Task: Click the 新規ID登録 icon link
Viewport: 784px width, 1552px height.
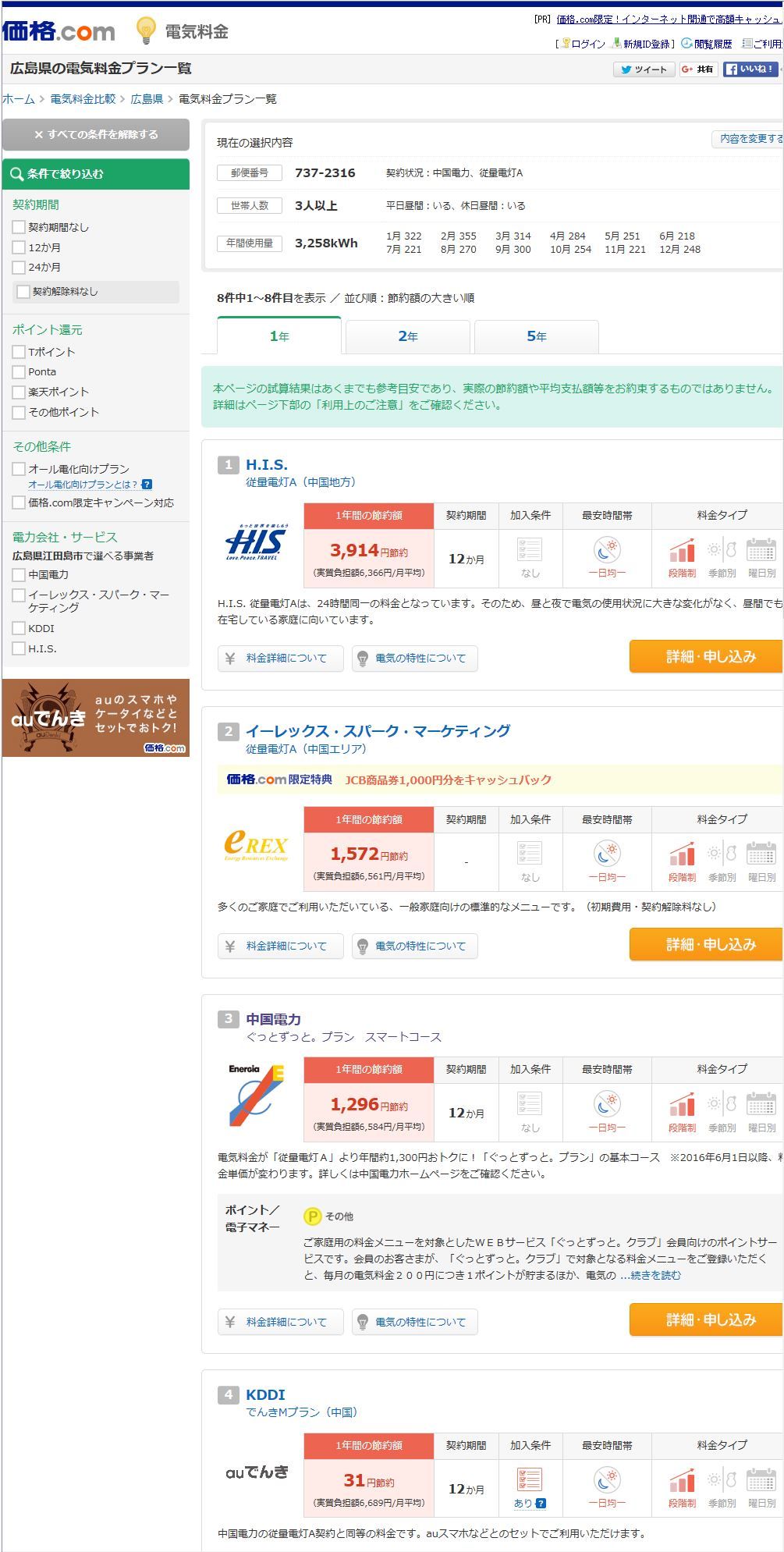Action: 641,44
